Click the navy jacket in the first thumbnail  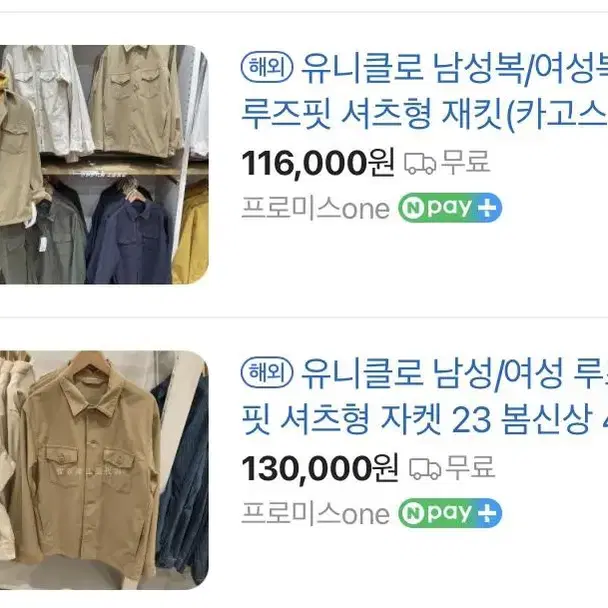coord(130,238)
